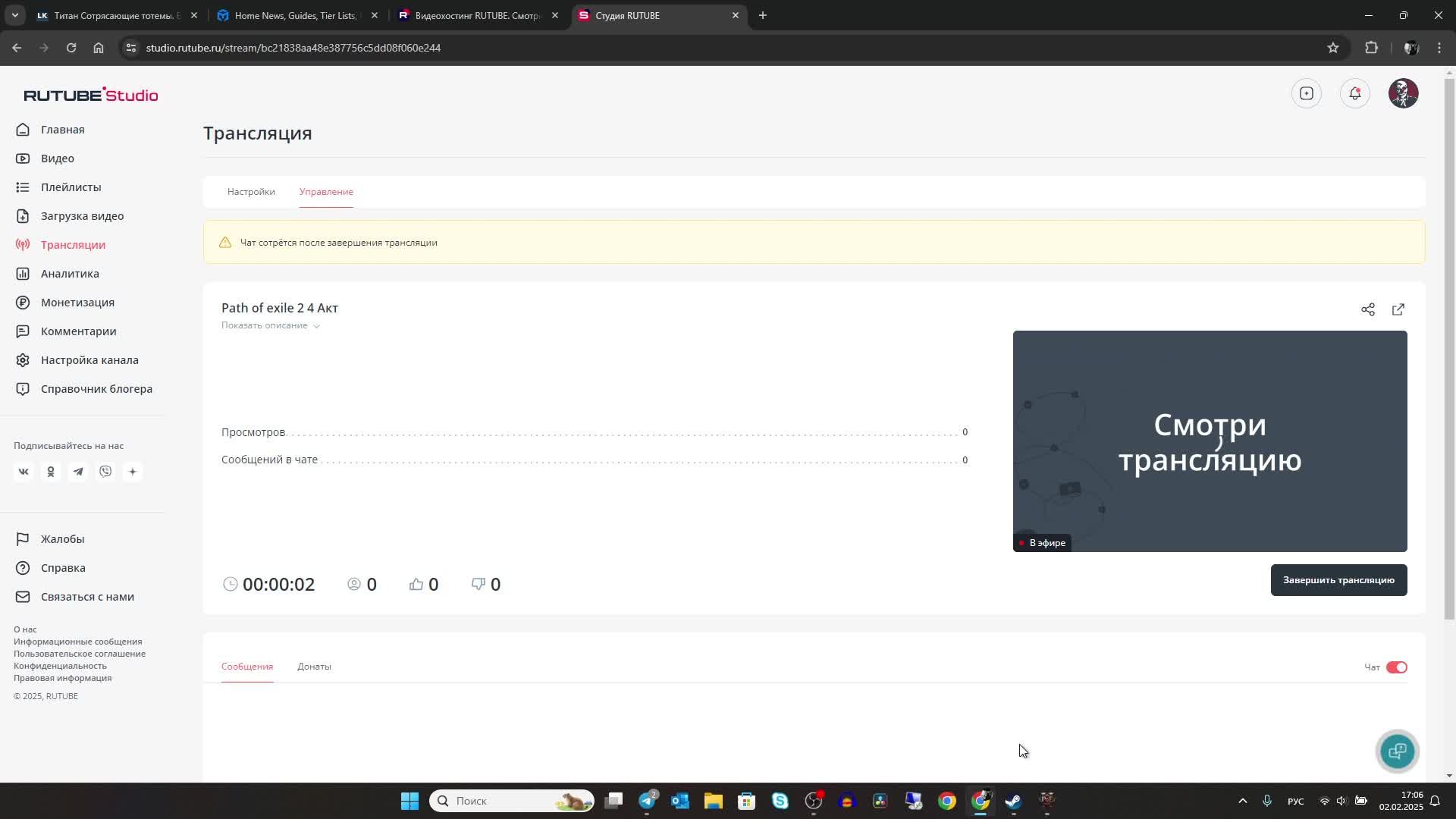Open Telegram from the taskbar
Viewport: 1456px width, 819px height.
coord(647,801)
